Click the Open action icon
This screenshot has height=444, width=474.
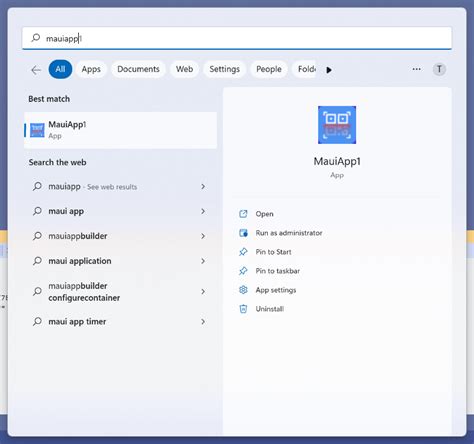click(x=243, y=214)
